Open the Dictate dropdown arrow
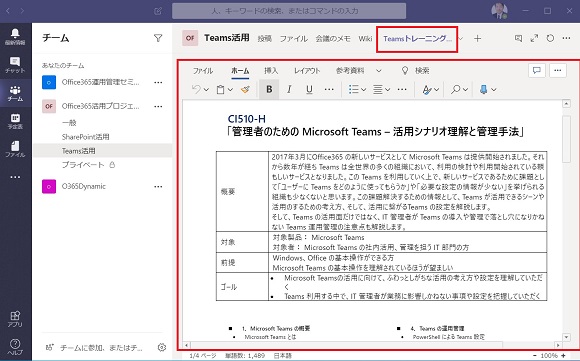The width and height of the screenshot is (580, 361). click(x=493, y=90)
